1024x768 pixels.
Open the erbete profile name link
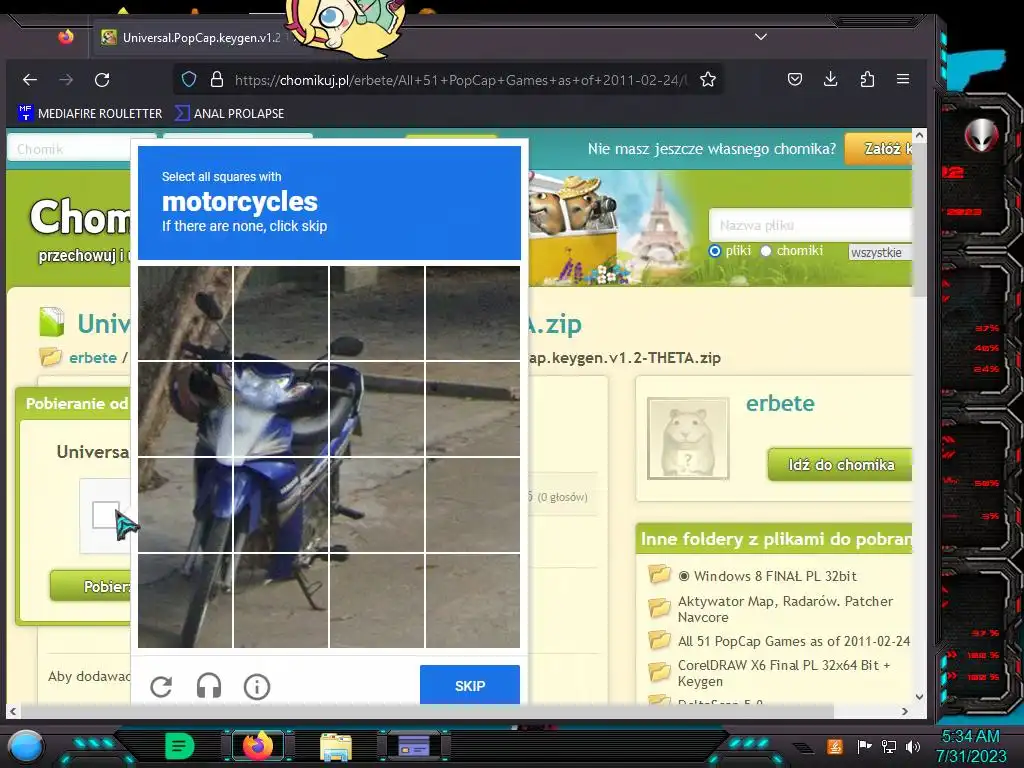[780, 404]
